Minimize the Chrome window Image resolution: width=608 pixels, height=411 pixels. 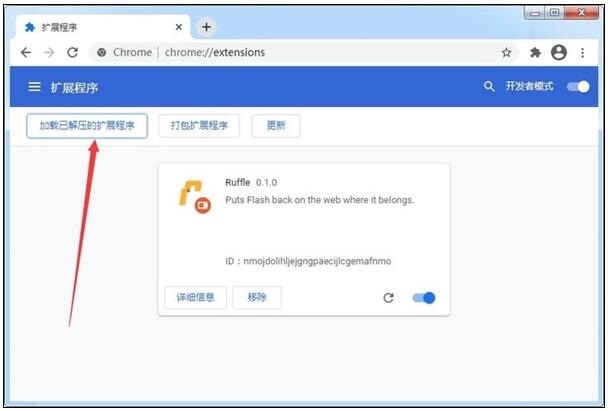click(x=535, y=13)
